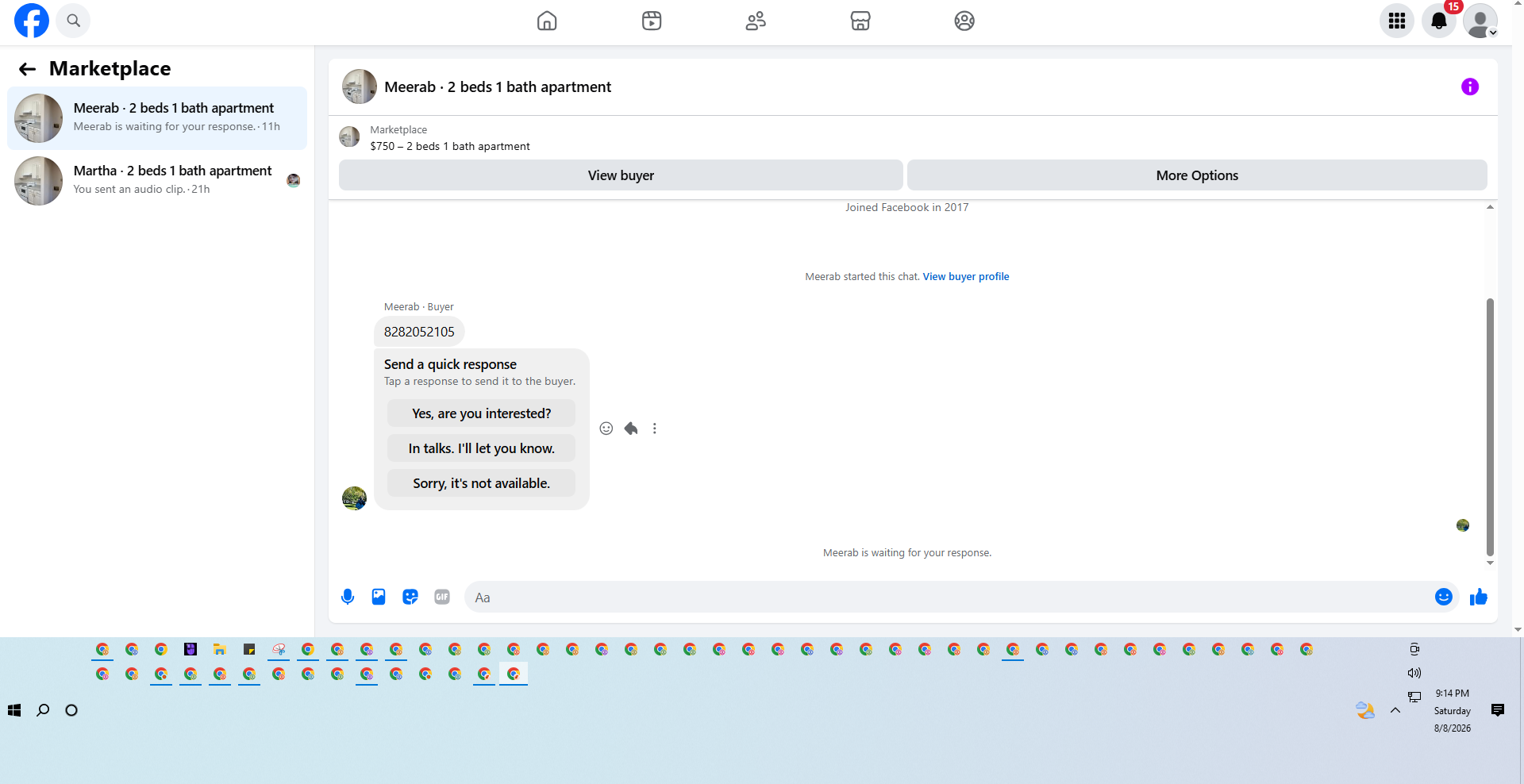
Task: Open the Meerab conversation in the list
Action: [x=157, y=118]
